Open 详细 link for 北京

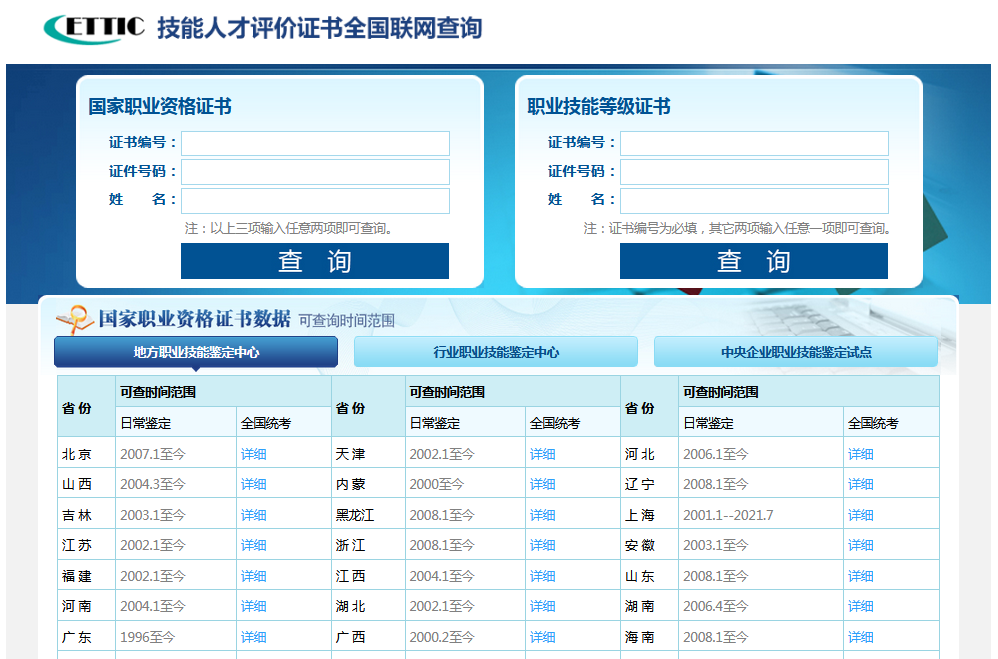pos(253,454)
